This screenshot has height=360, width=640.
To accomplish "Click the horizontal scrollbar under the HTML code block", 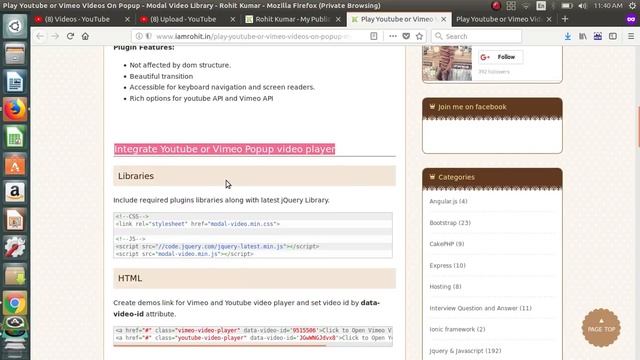I will click(x=220, y=345).
